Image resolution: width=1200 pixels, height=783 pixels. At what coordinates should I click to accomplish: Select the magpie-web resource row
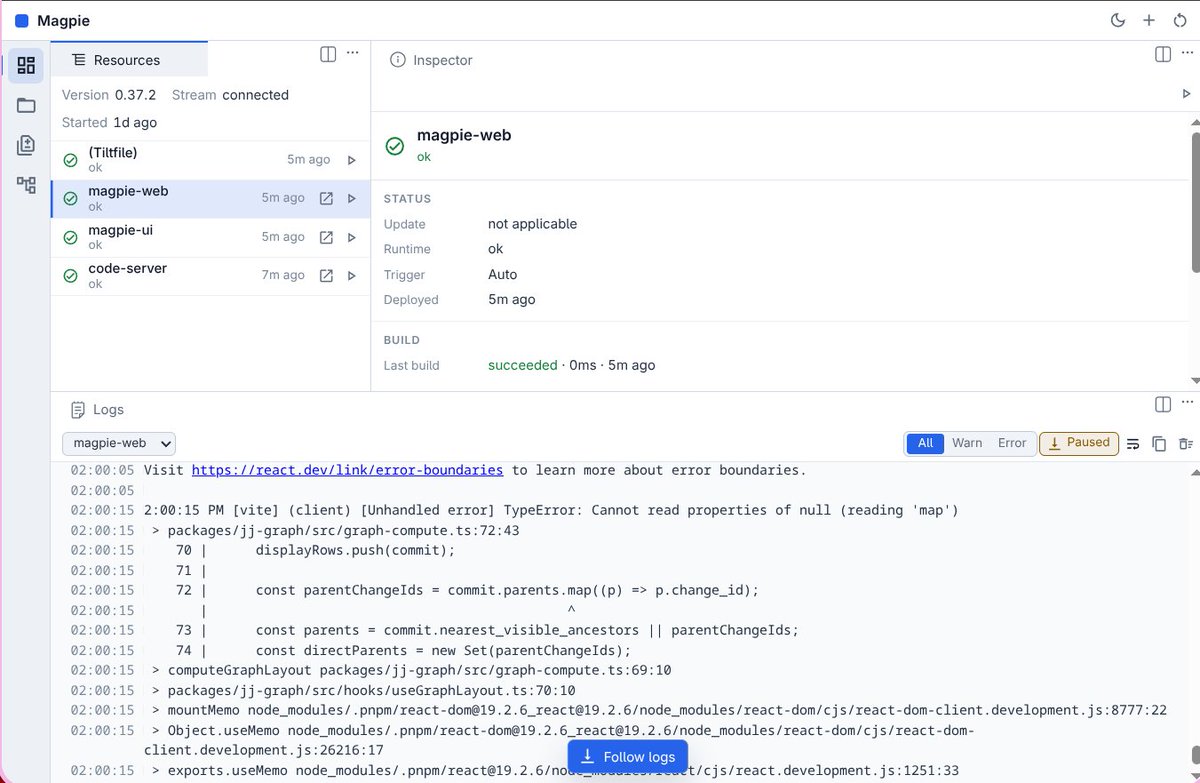pyautogui.click(x=210, y=199)
